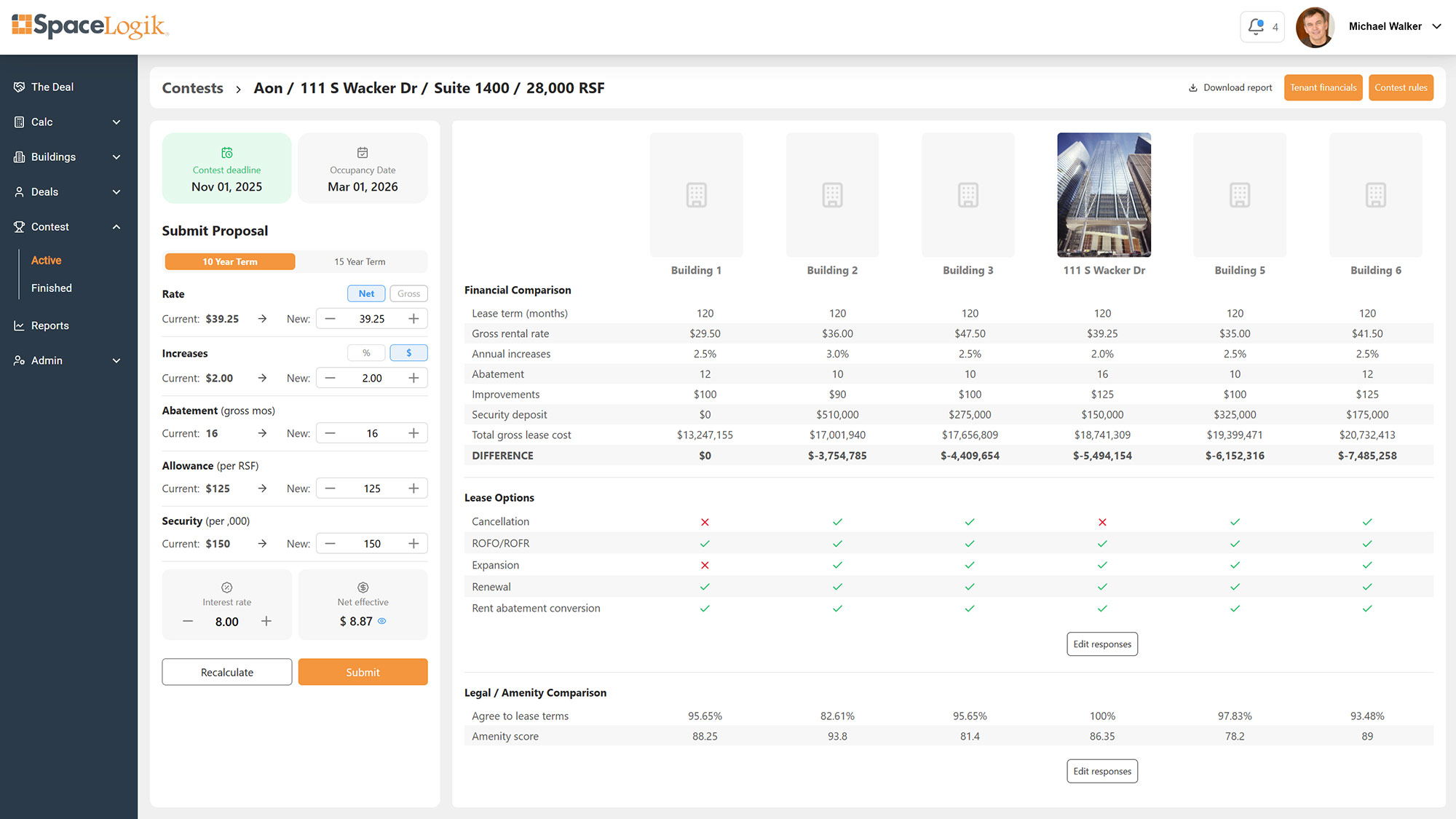Screen dimensions: 1456x819
Task: Increase the Rate value with plus icon
Action: 414,319
